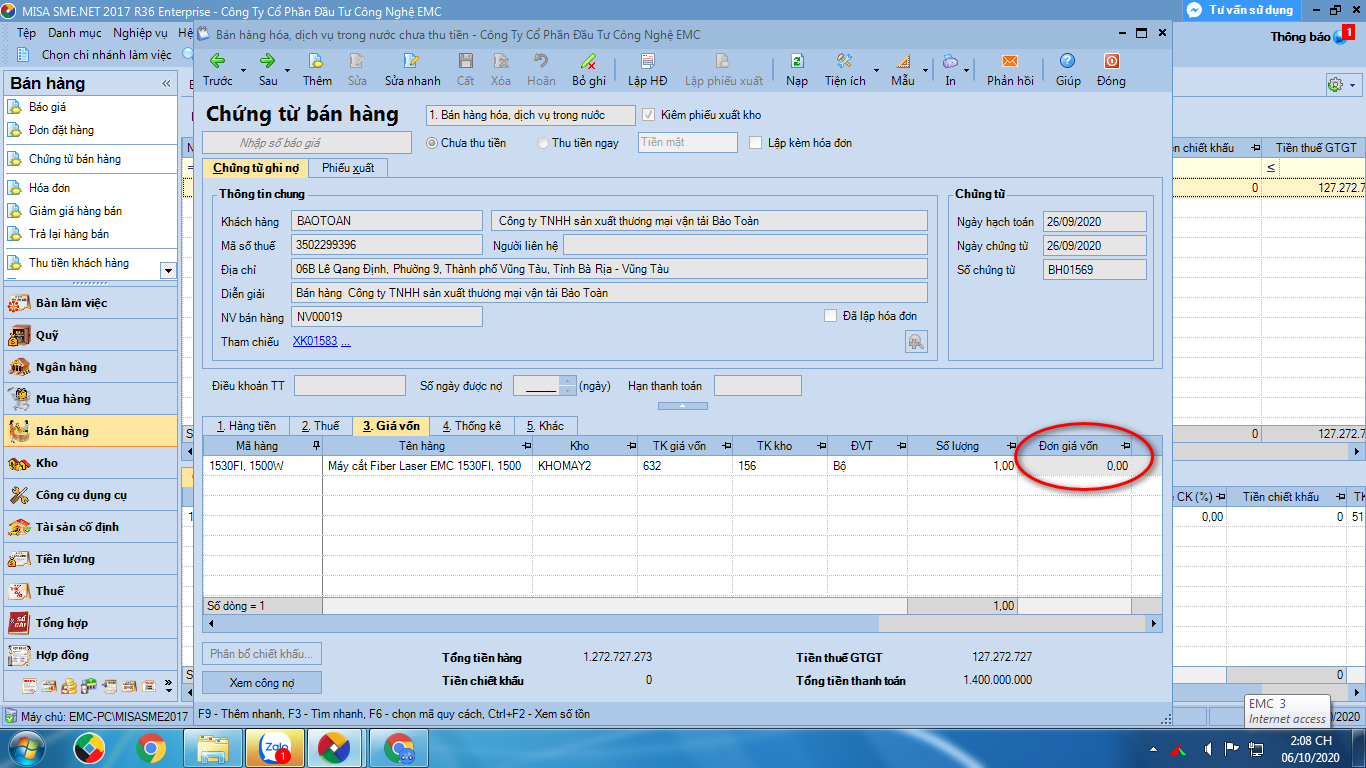Screen dimensions: 1366x768
Task: Click the Xem công nợ button
Action: pos(262,683)
